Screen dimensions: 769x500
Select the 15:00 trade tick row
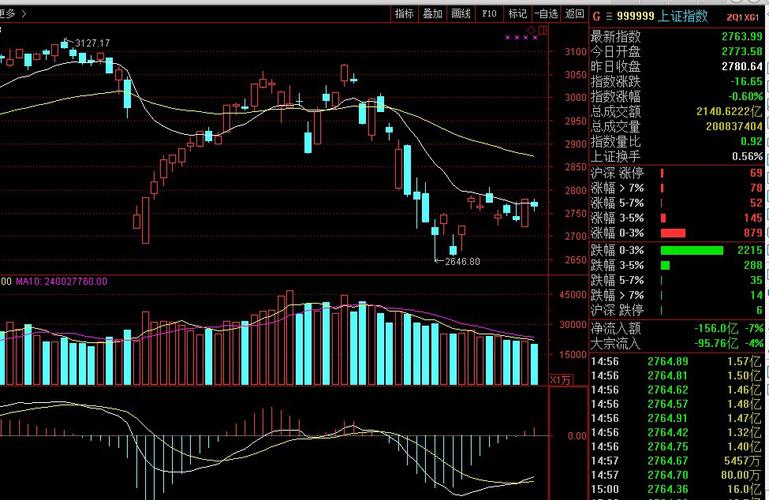point(677,489)
